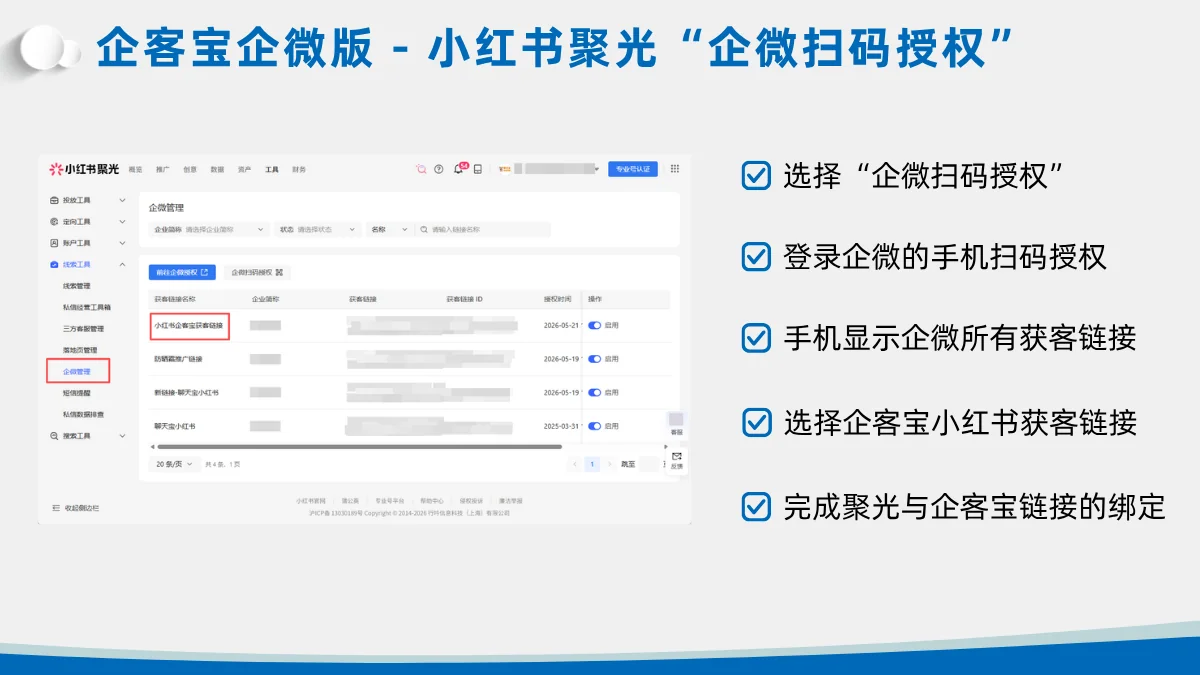
Task: Open the 侵权投诉 footer link
Action: point(471,500)
